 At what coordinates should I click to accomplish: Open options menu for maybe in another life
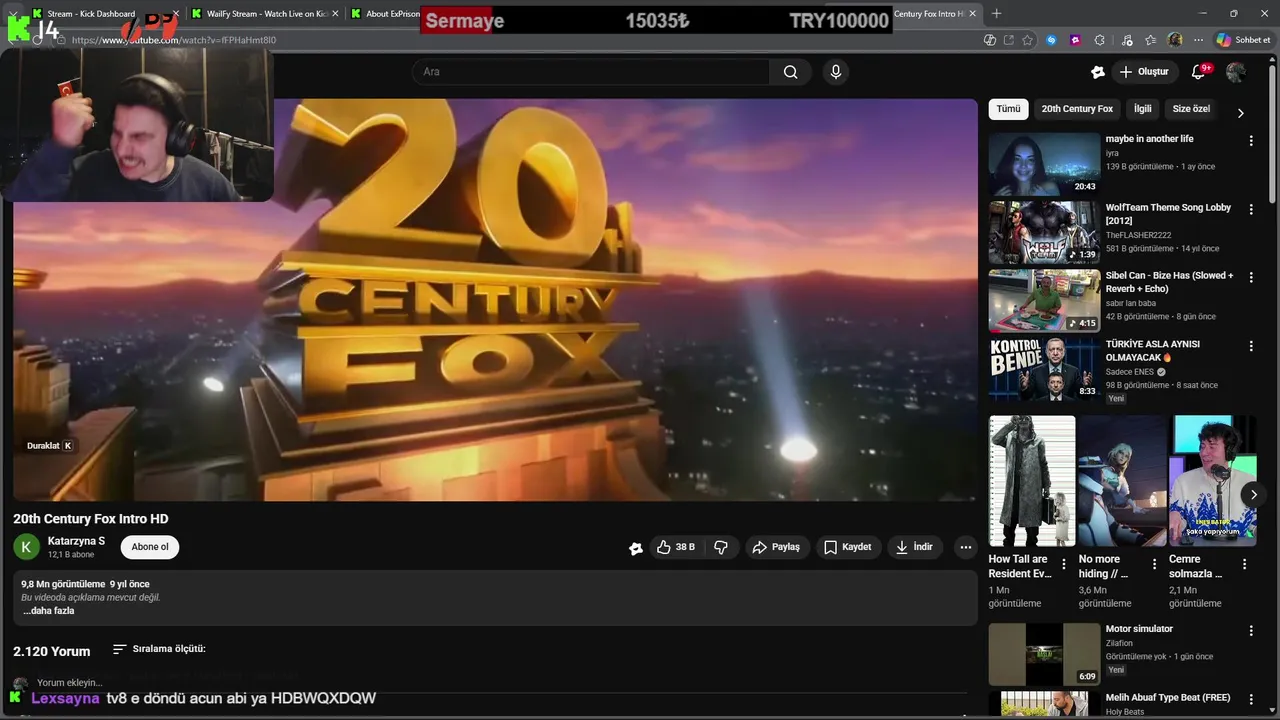[x=1250, y=141]
